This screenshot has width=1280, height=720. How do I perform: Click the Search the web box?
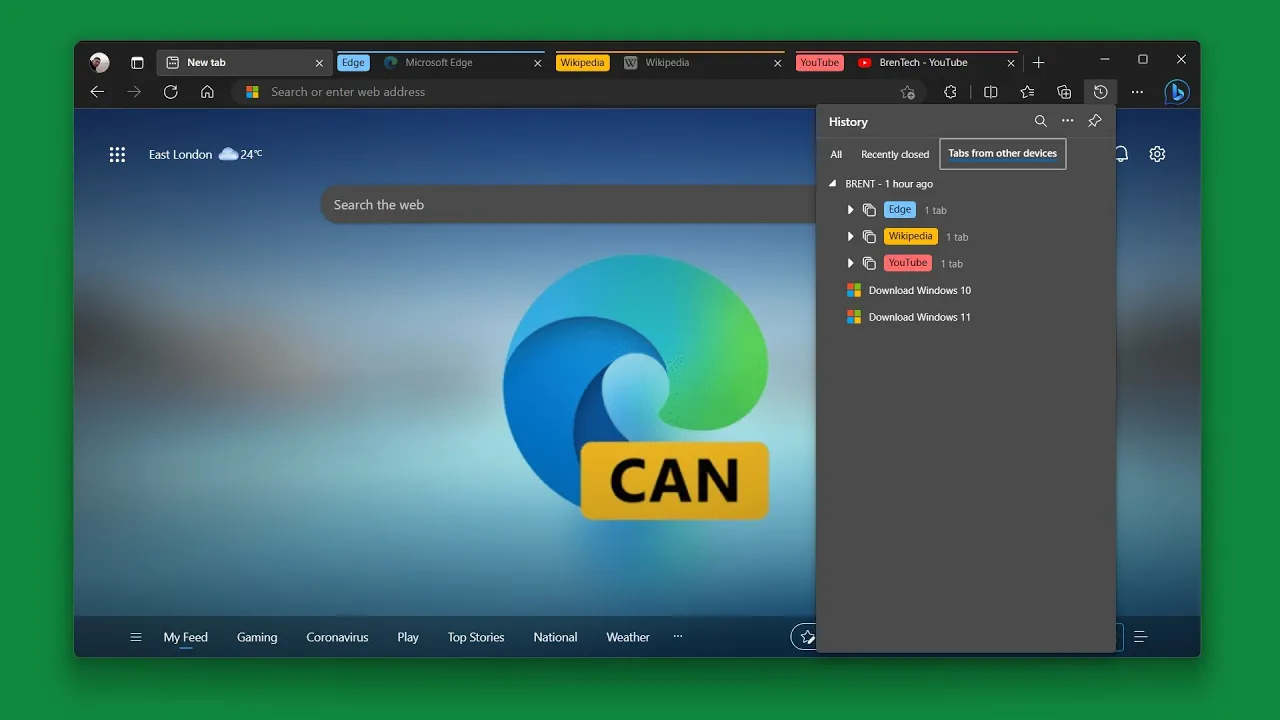pos(570,204)
